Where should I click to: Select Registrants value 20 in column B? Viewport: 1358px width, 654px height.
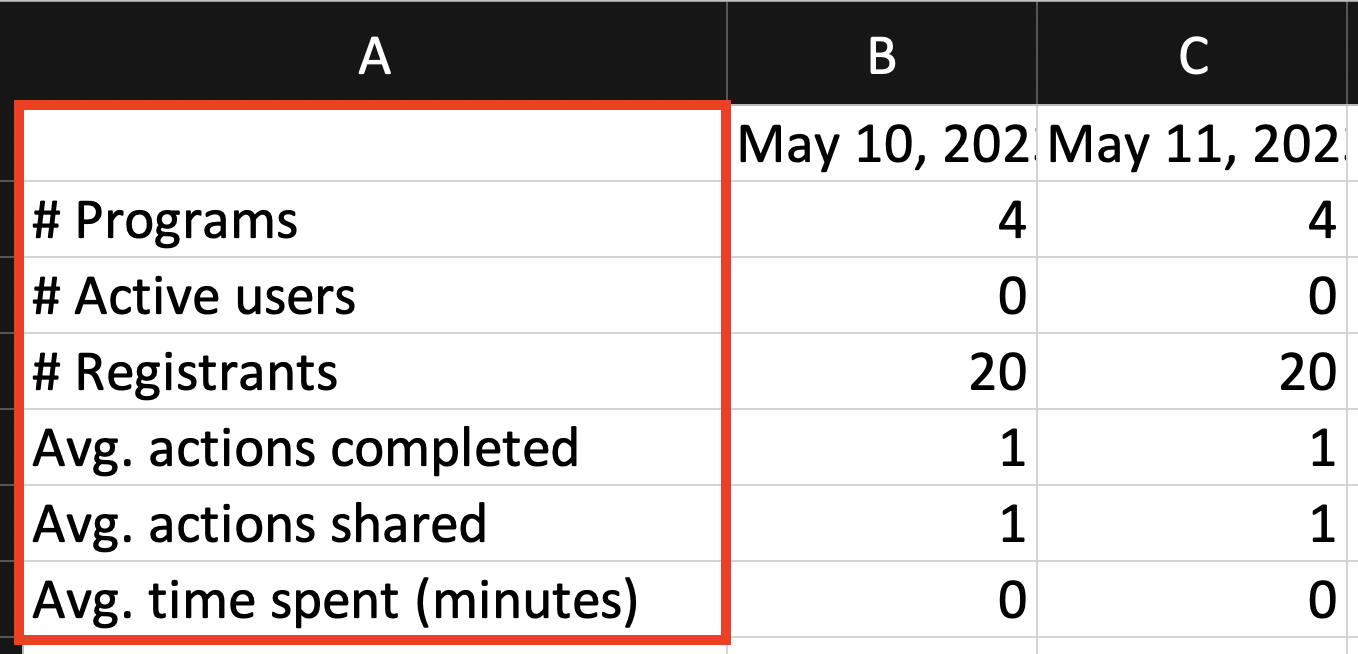click(x=882, y=372)
